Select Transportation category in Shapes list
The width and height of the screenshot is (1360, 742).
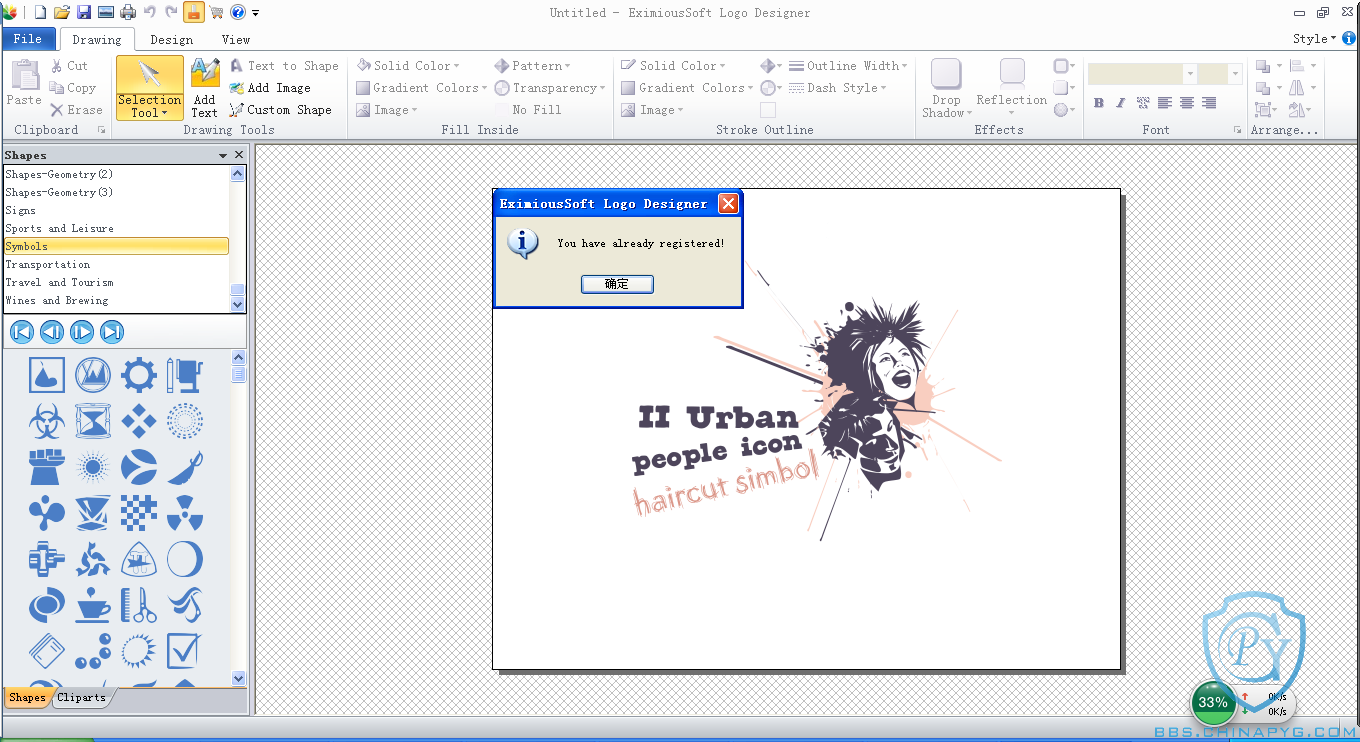click(116, 264)
